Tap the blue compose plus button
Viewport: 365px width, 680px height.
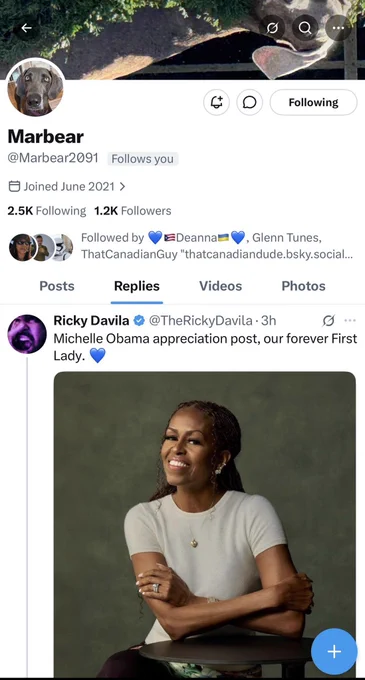tap(334, 651)
